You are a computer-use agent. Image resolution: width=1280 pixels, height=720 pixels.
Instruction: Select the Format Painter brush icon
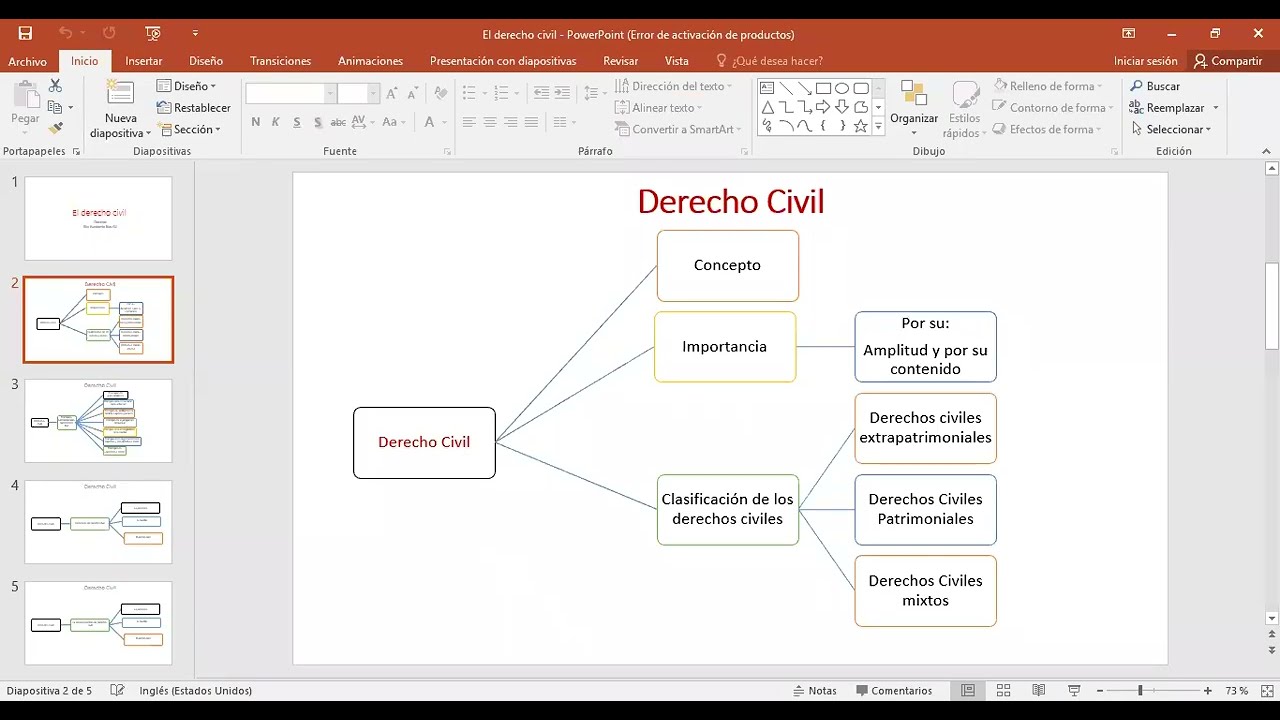pyautogui.click(x=55, y=128)
